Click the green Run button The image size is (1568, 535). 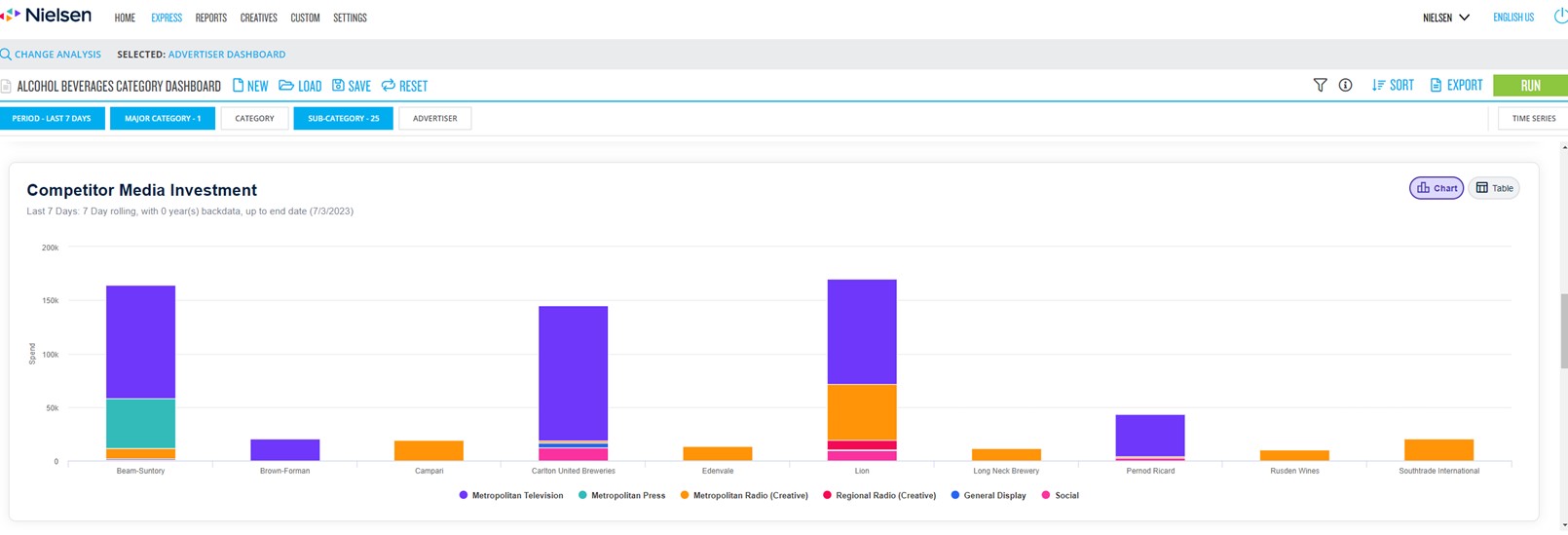(x=1530, y=86)
